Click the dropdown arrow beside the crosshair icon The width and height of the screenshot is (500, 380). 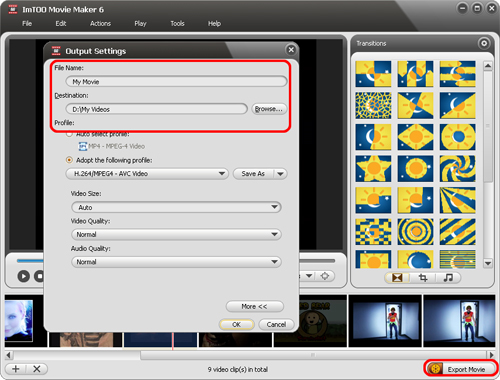pyautogui.click(x=309, y=276)
